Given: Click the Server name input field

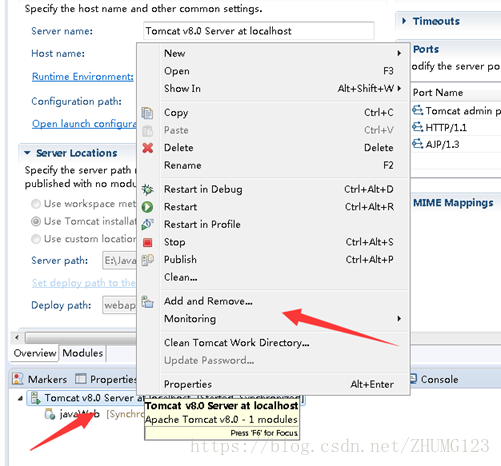Looking at the screenshot, I should point(259,31).
